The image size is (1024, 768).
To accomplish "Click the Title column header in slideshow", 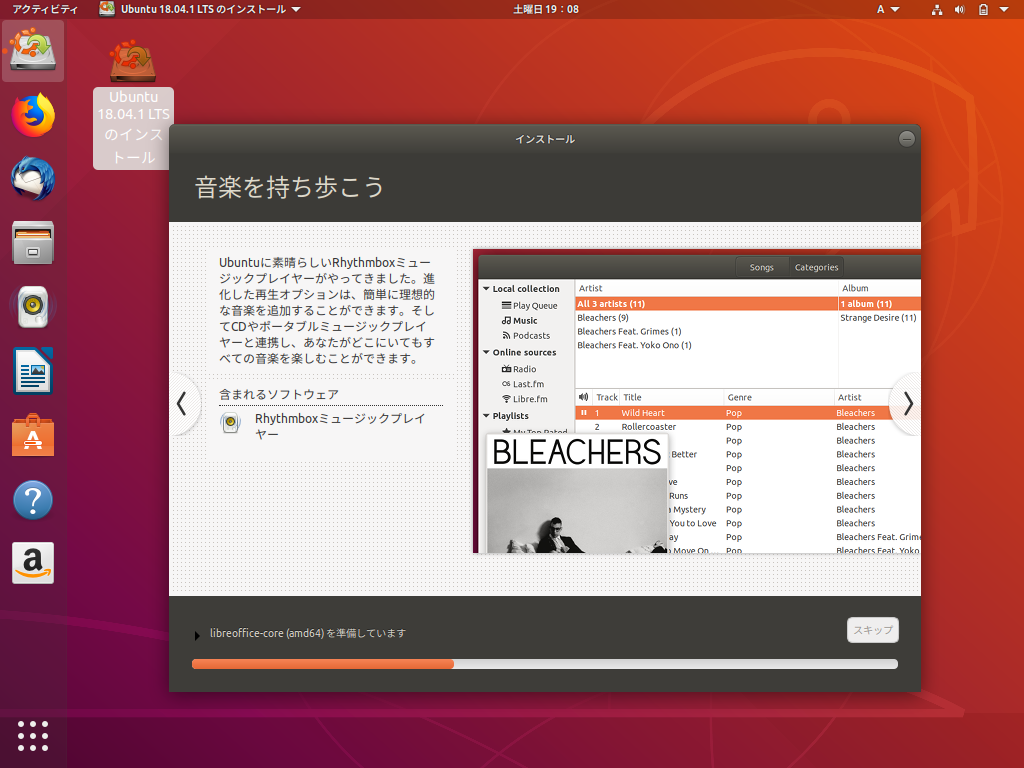I will point(671,397).
